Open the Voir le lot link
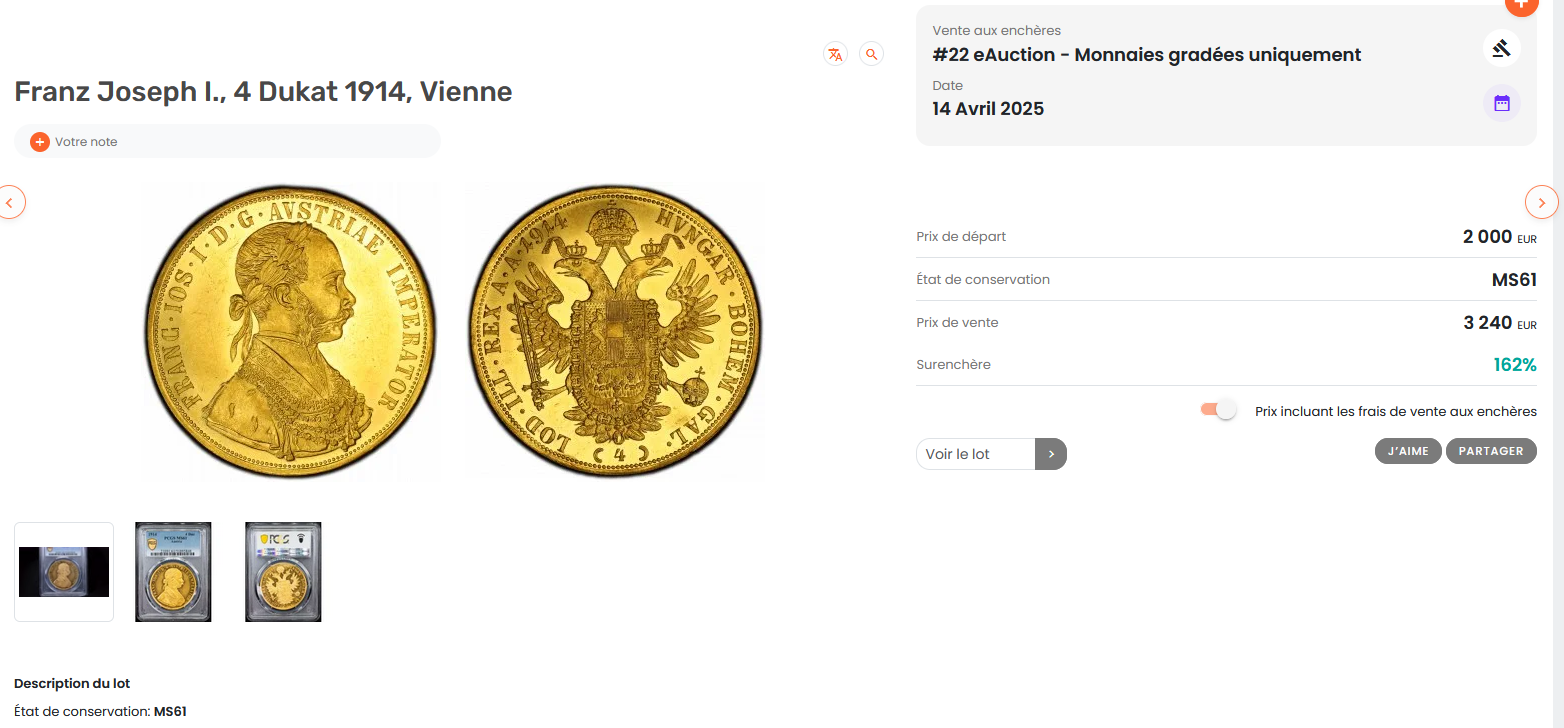The height and width of the screenshot is (728, 1564). 975,454
